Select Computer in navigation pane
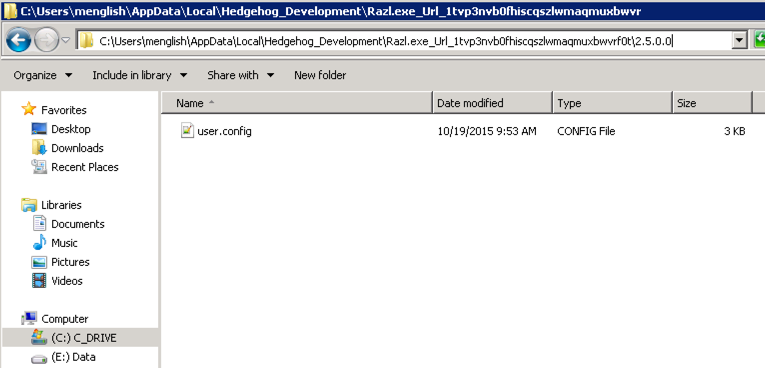 click(65, 319)
